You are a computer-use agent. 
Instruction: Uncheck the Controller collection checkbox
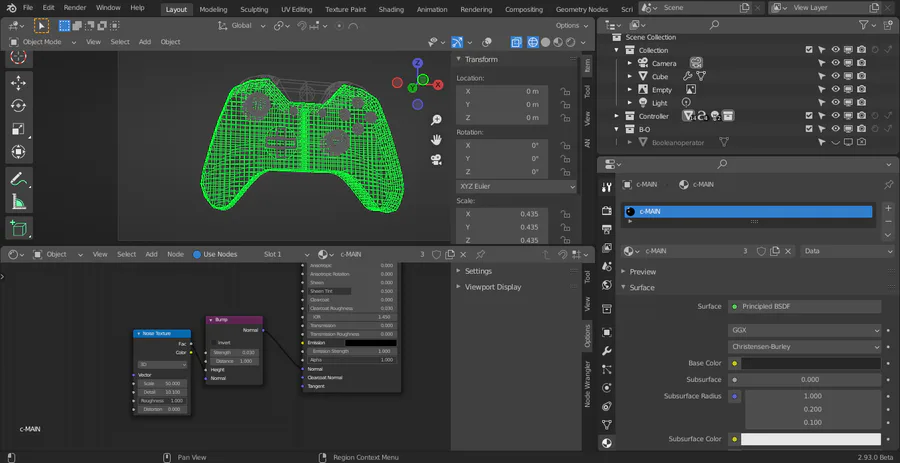(x=809, y=116)
